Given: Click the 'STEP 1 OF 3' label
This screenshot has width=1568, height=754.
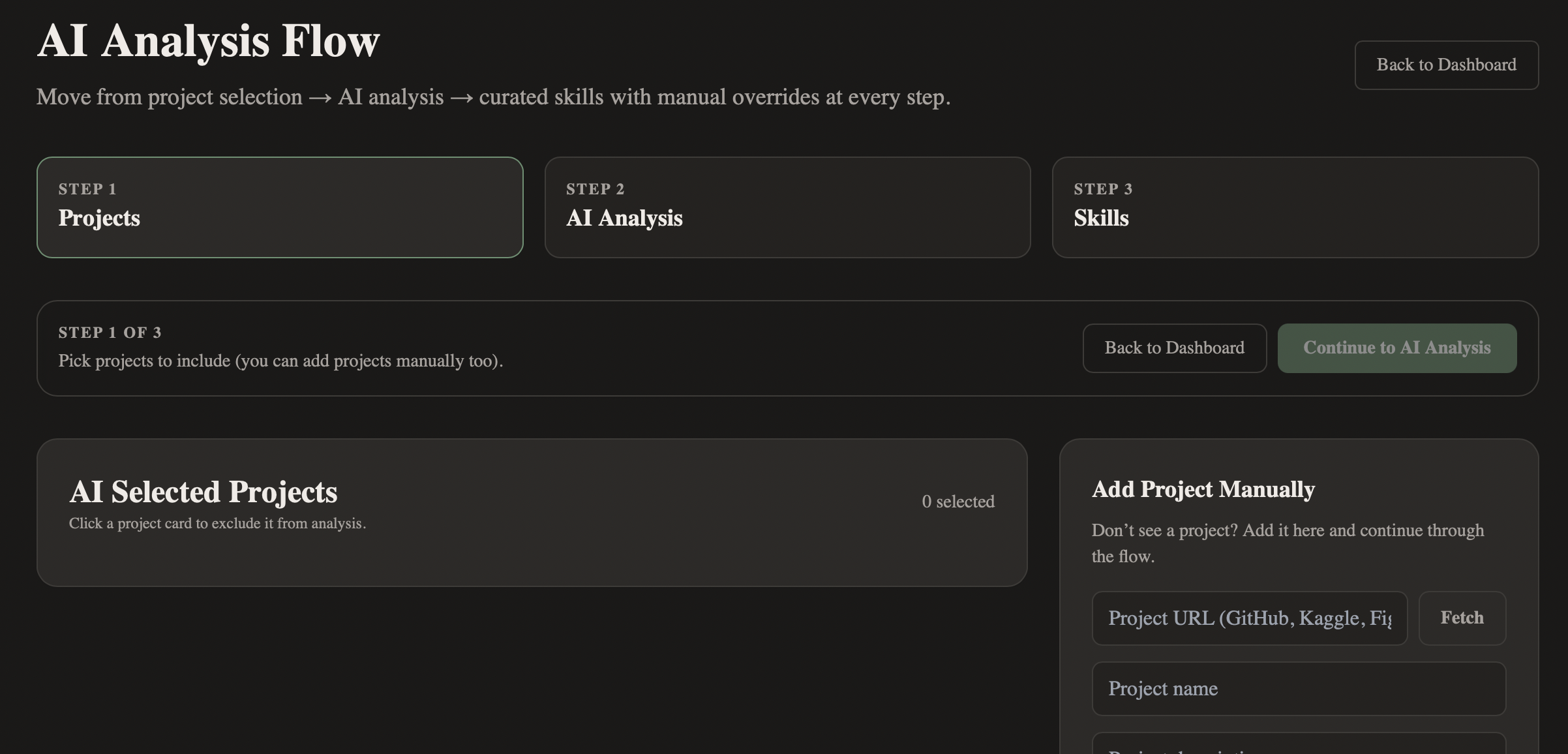Looking at the screenshot, I should (110, 333).
